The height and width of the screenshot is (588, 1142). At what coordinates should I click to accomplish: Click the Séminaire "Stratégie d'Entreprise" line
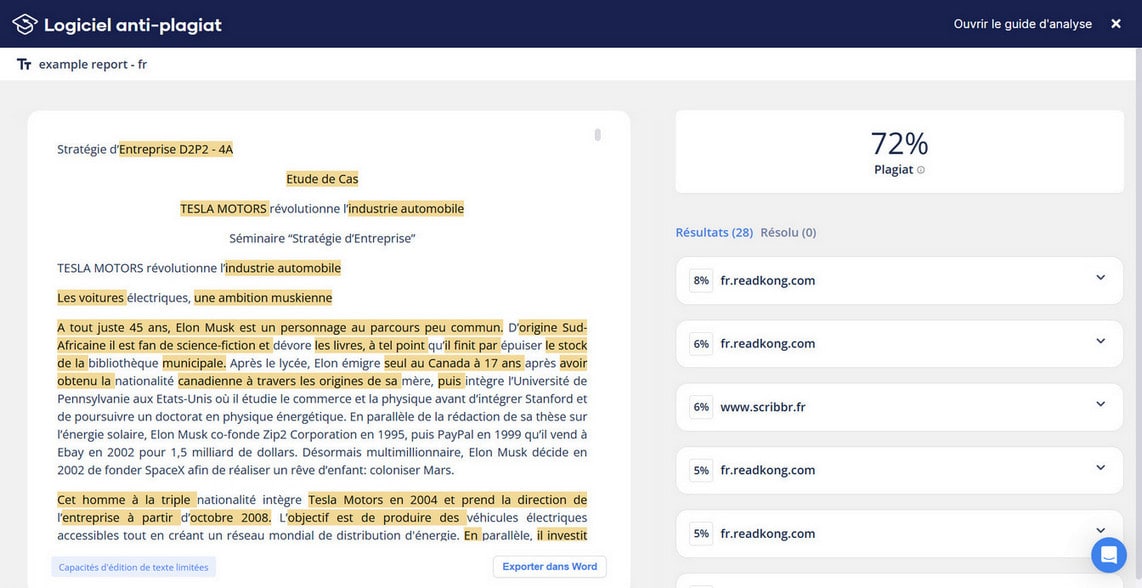(322, 238)
